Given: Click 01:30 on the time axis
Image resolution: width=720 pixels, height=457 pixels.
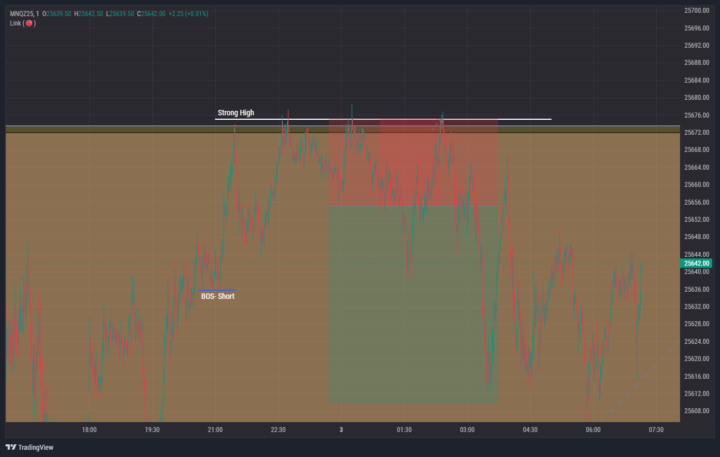Looking at the screenshot, I should [x=404, y=430].
